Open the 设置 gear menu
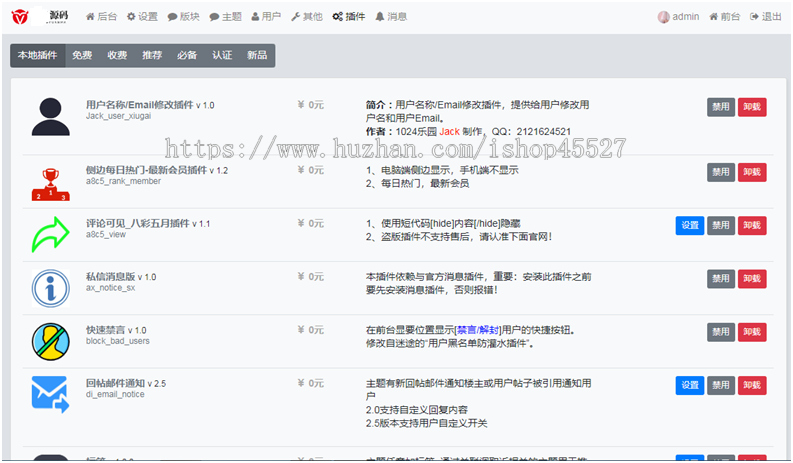This screenshot has width=793, height=463. point(142,17)
